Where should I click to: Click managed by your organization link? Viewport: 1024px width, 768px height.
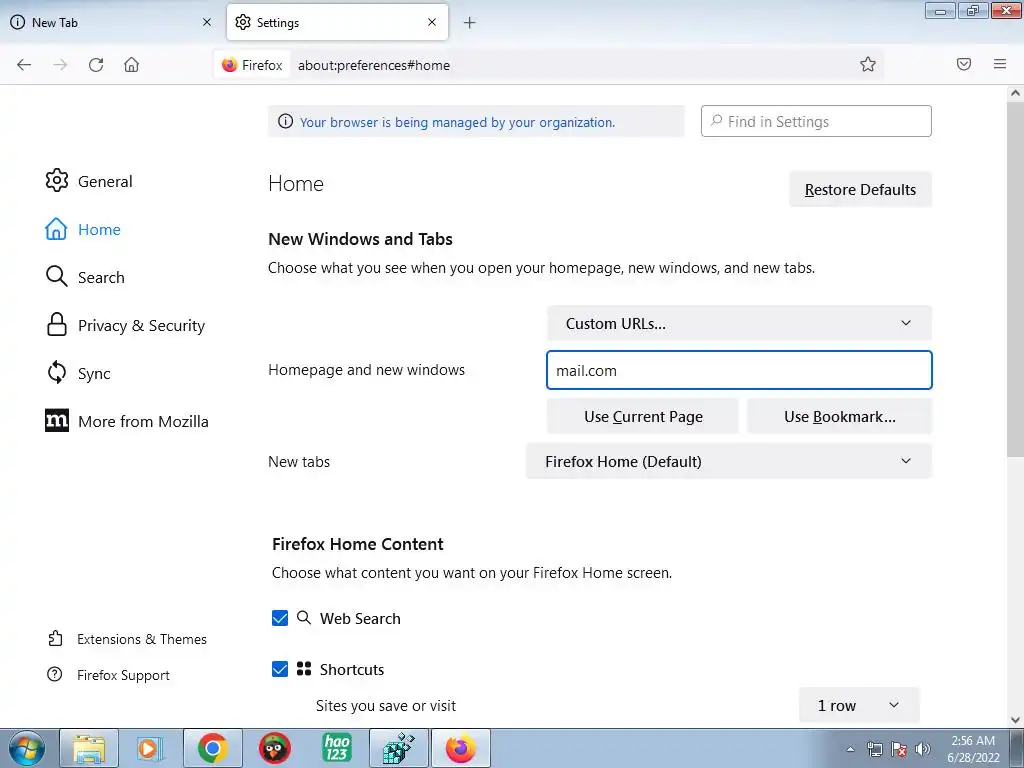point(457,122)
